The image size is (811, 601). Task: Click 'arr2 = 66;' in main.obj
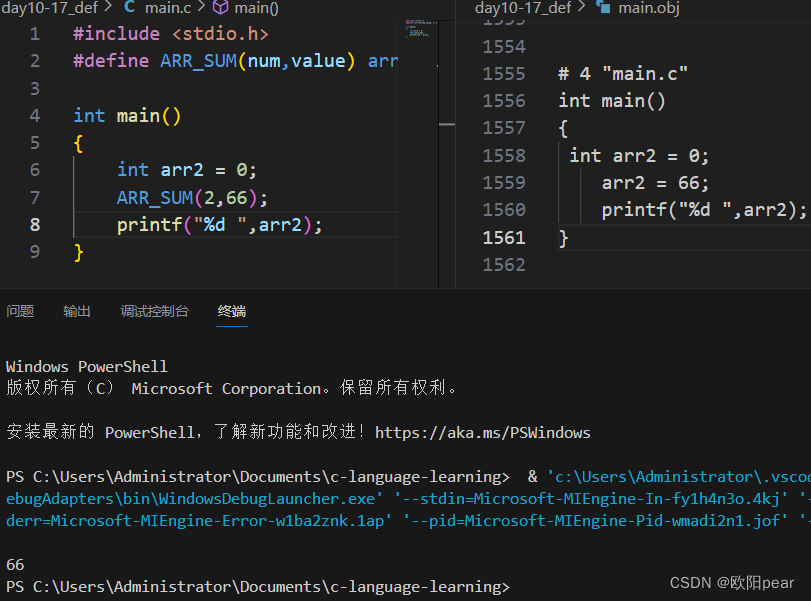[x=655, y=183]
